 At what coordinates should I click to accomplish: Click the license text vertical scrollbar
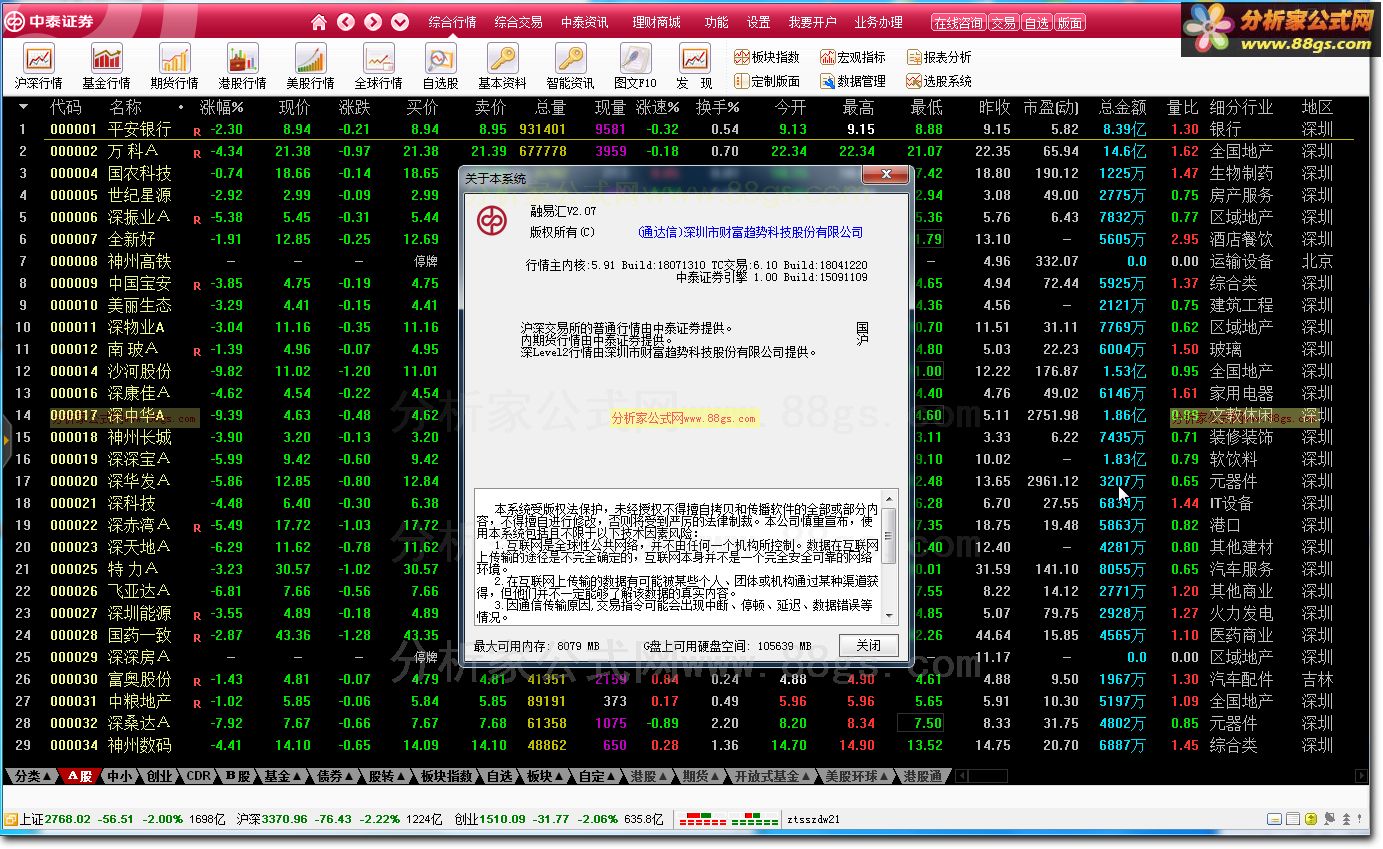point(889,559)
